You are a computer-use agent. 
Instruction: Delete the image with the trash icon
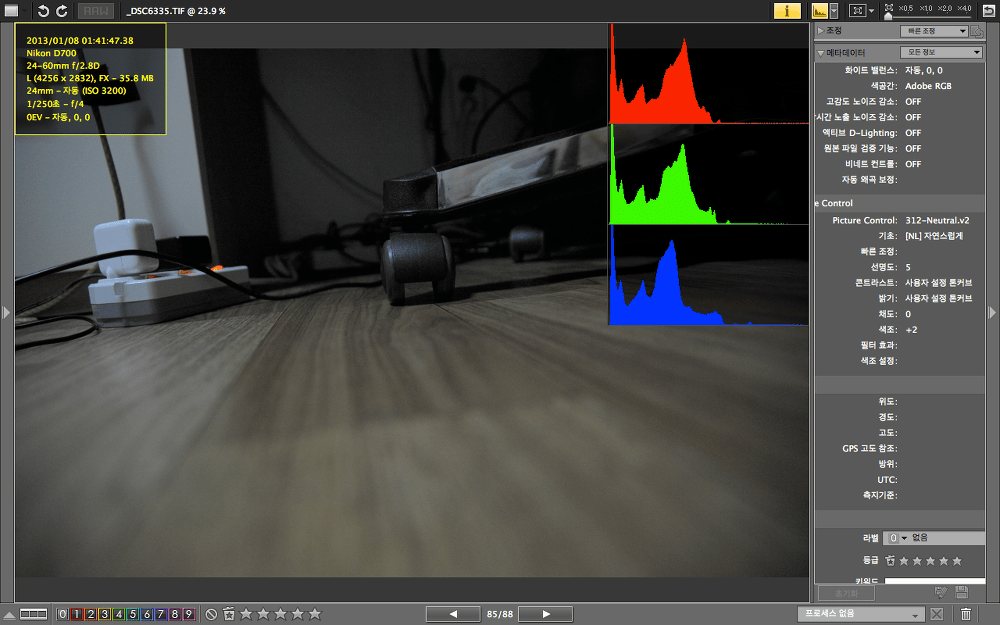[x=966, y=614]
